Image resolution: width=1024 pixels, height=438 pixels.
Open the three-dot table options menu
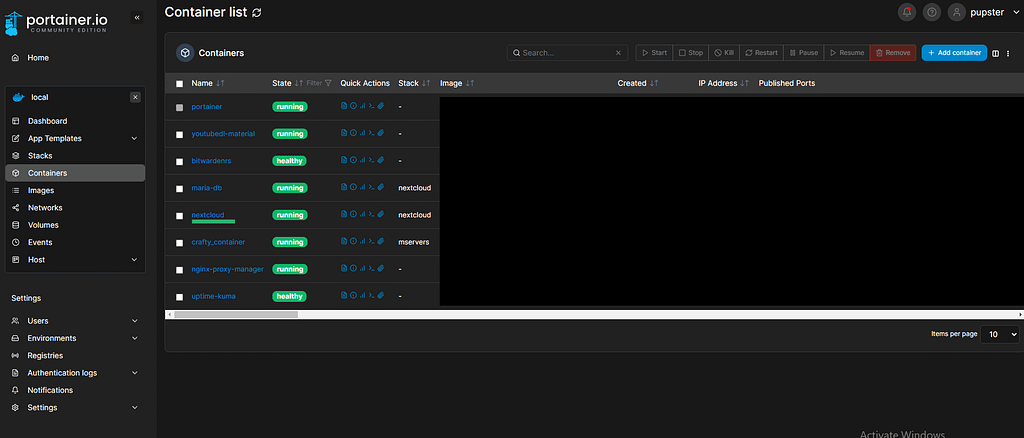(x=1008, y=53)
